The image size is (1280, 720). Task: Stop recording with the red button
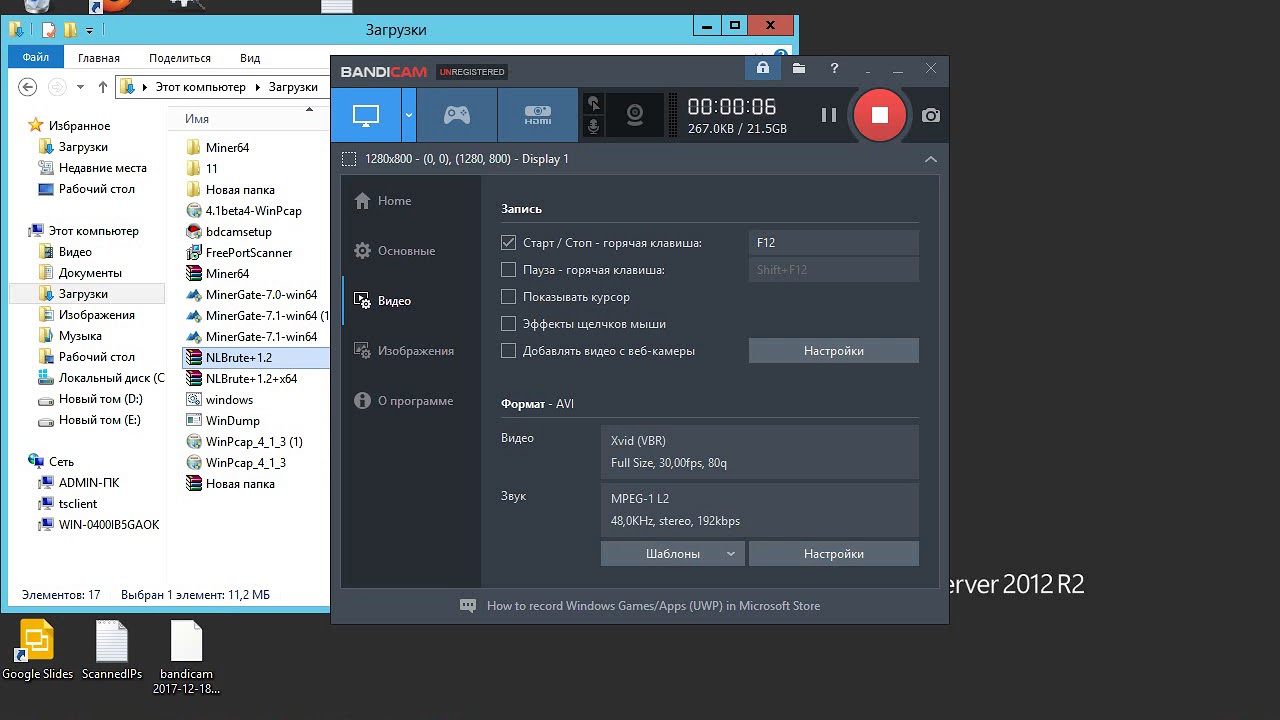(879, 115)
